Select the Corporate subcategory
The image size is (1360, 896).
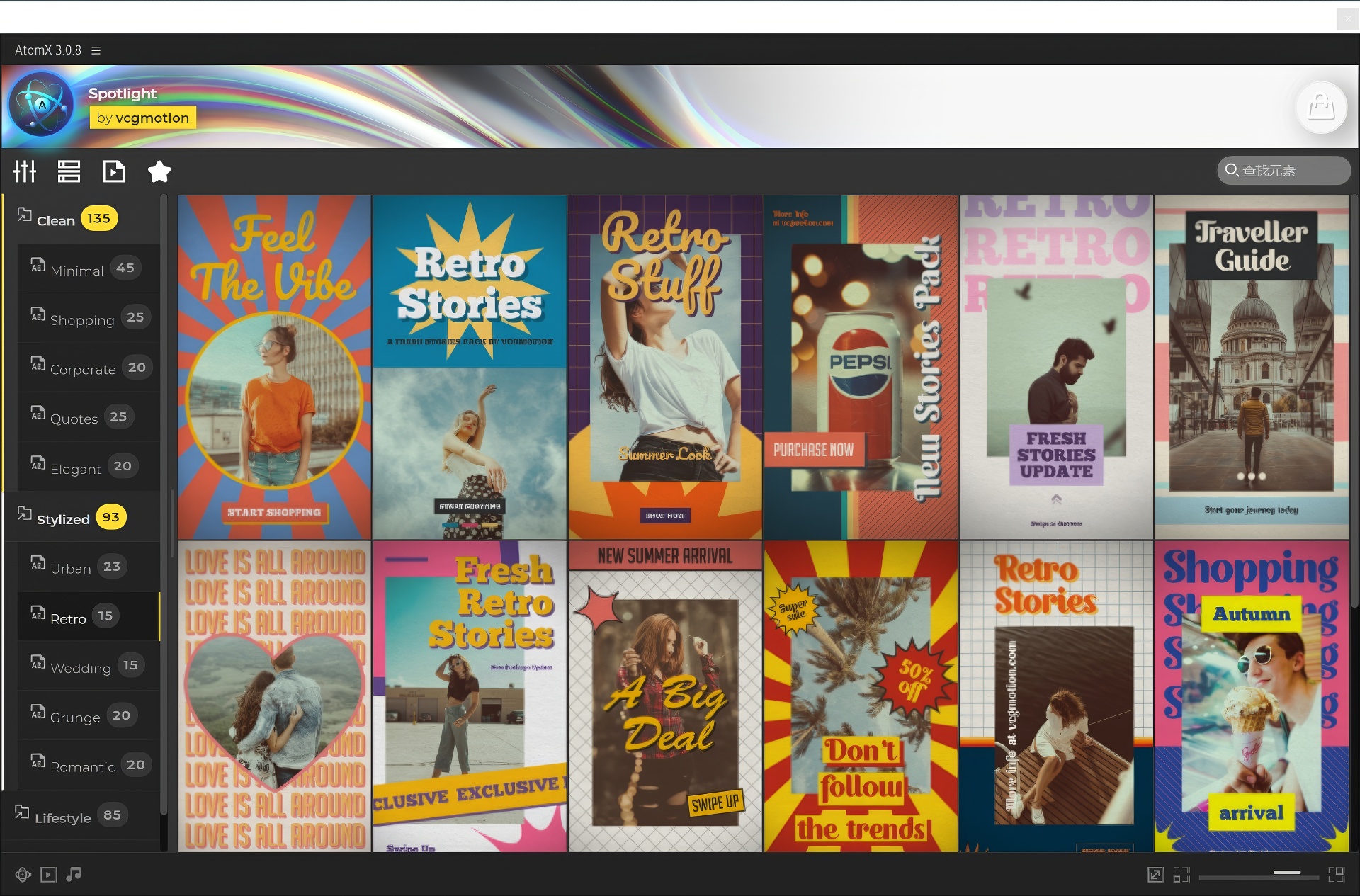pos(89,368)
